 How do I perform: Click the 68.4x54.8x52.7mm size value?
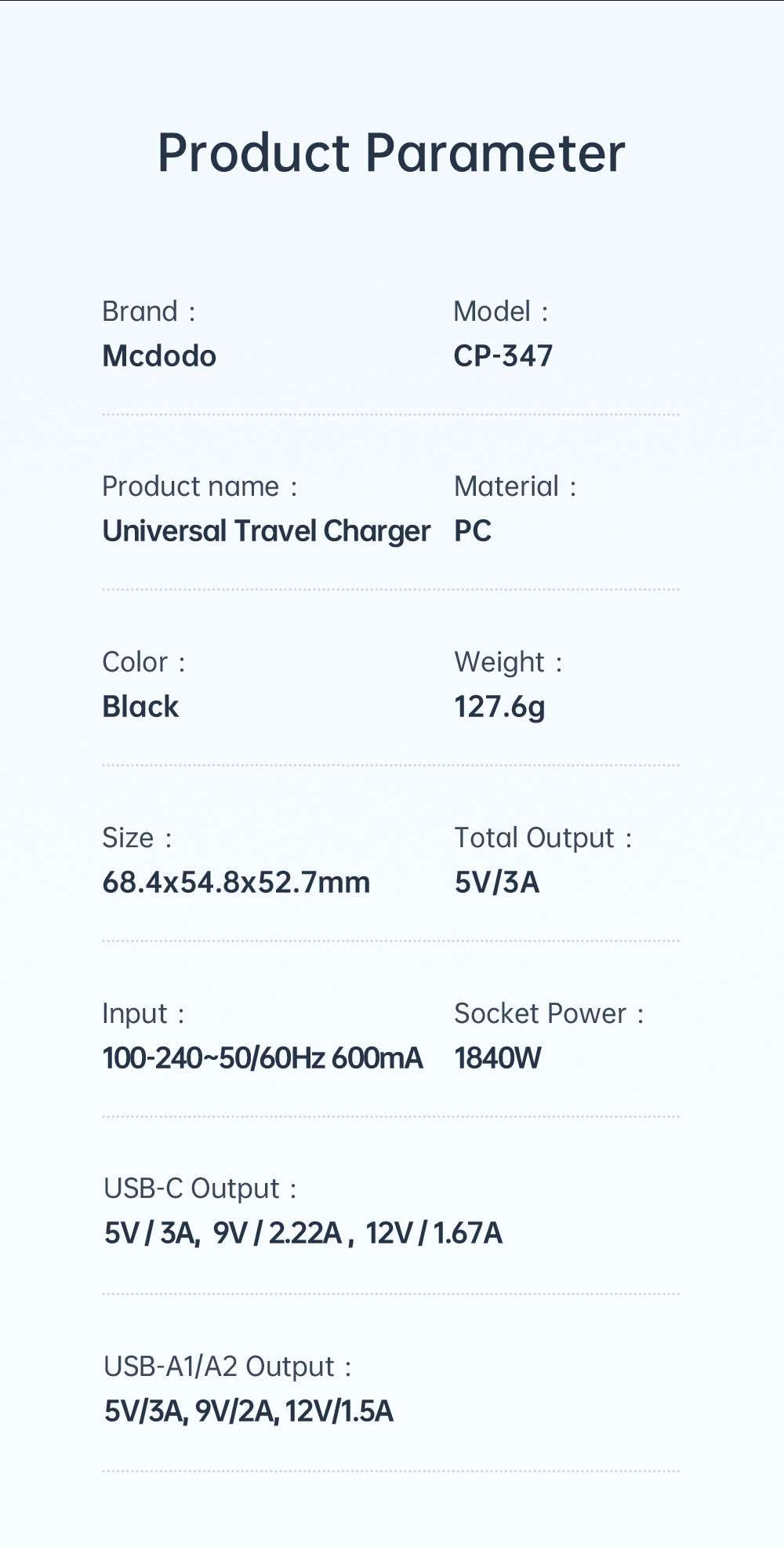click(x=236, y=883)
